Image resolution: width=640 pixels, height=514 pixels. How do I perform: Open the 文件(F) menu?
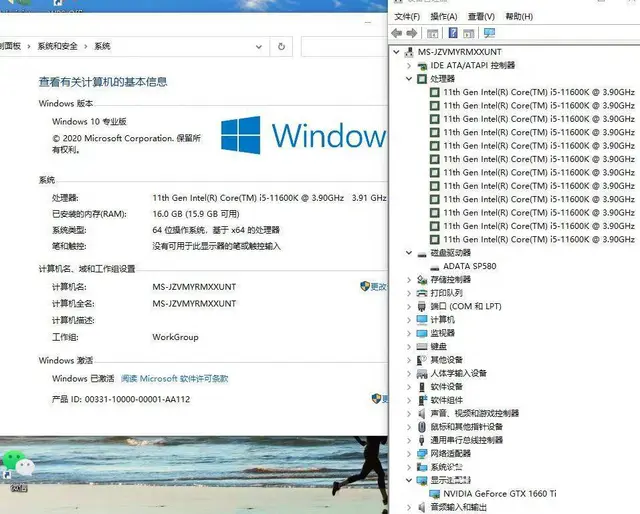point(407,17)
